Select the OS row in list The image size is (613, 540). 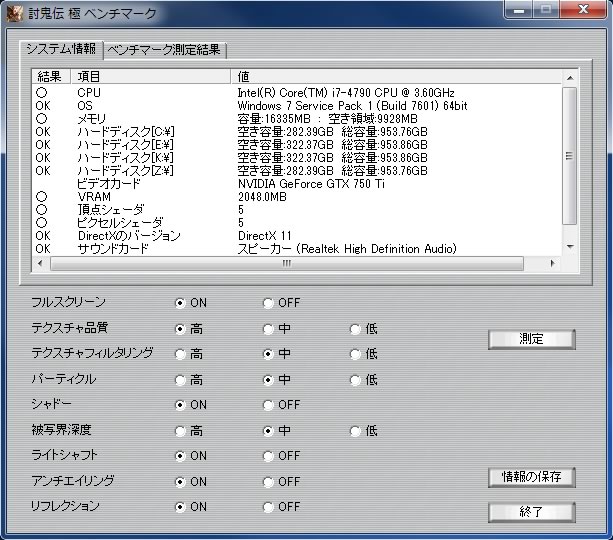(297, 106)
